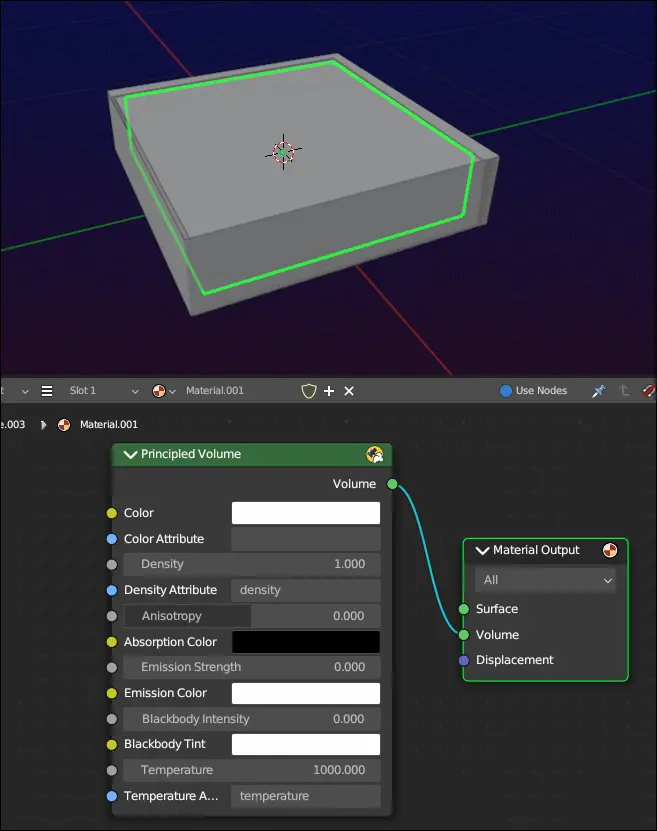Screen dimensions: 657x831
Task: Open the All target dropdown
Action: coord(545,580)
